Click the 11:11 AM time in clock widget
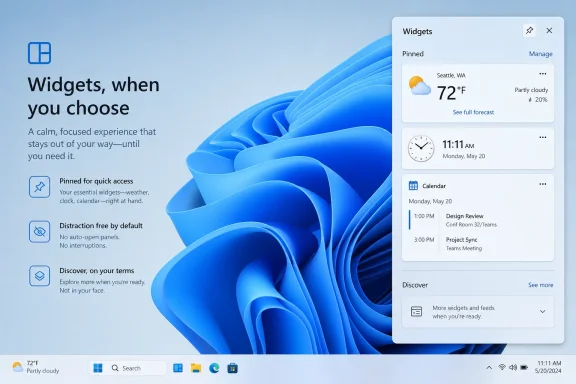Image resolution: width=576 pixels, height=384 pixels. [458, 144]
